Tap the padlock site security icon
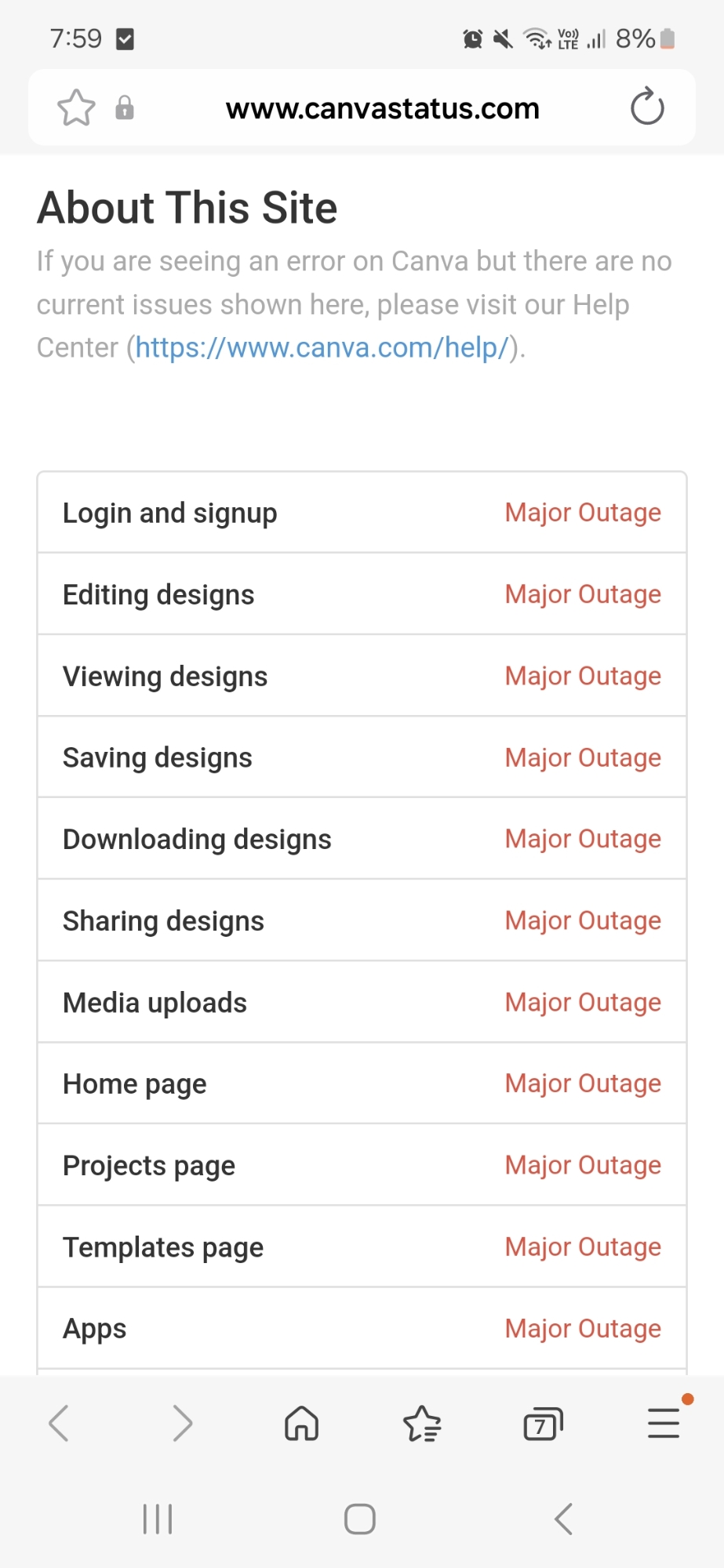Image resolution: width=724 pixels, height=1568 pixels. tap(125, 108)
